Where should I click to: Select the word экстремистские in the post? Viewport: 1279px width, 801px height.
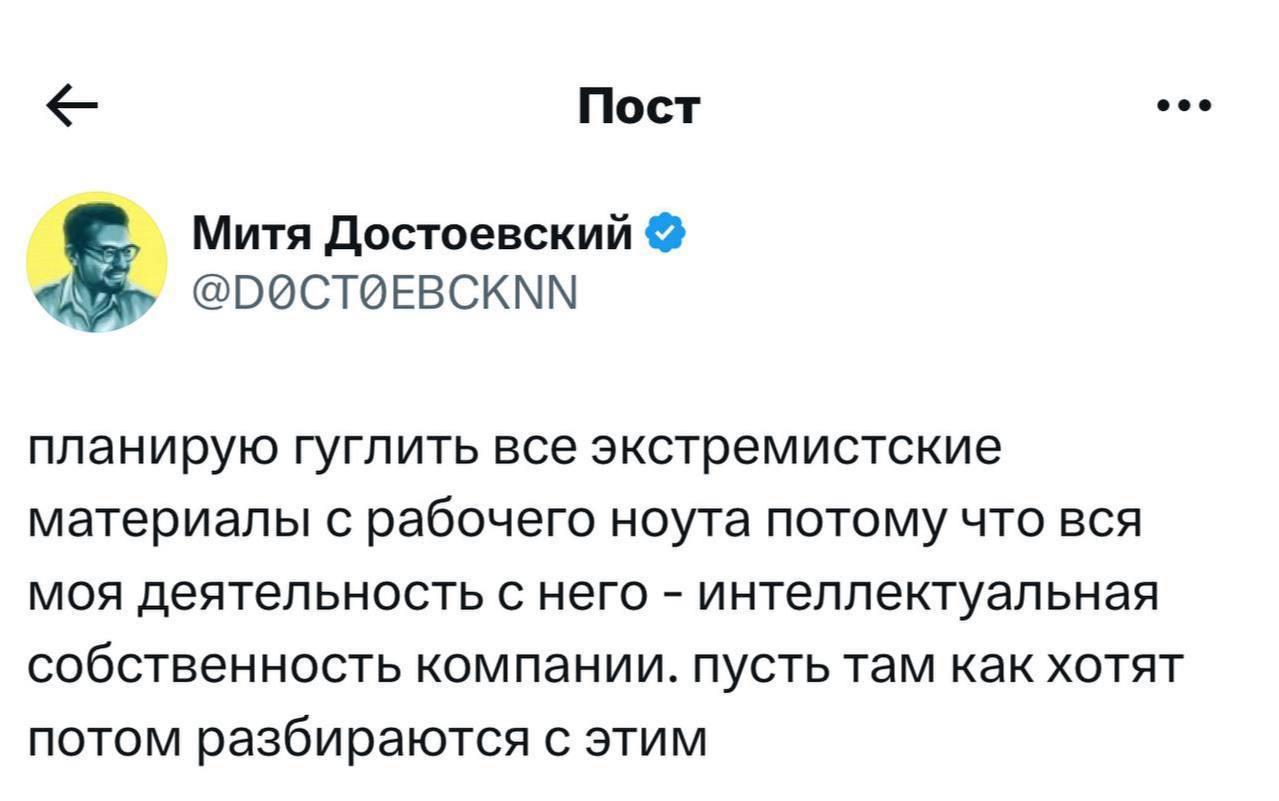click(x=794, y=455)
